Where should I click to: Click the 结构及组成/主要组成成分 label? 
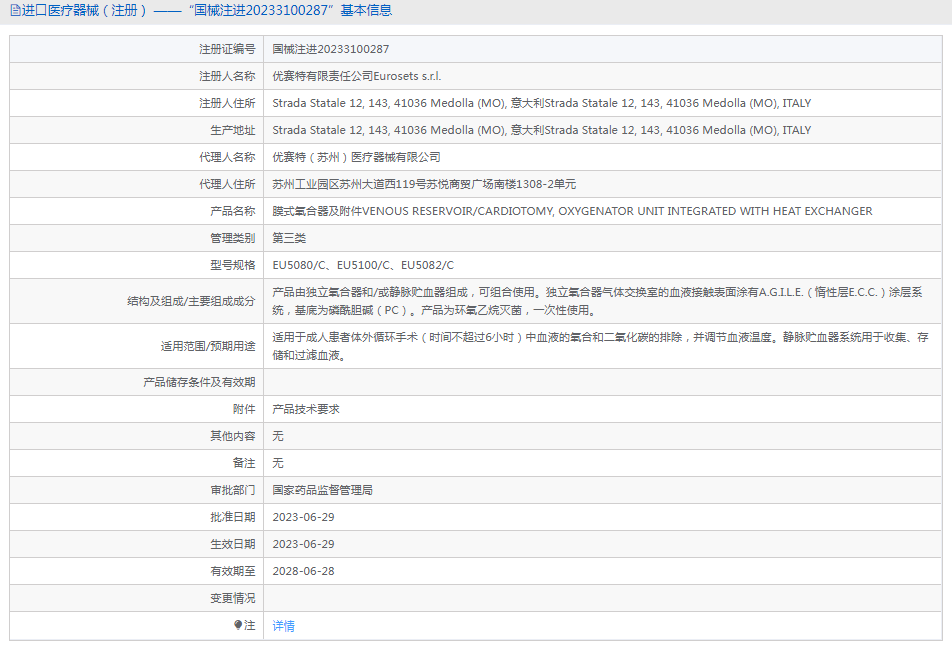coord(191,301)
